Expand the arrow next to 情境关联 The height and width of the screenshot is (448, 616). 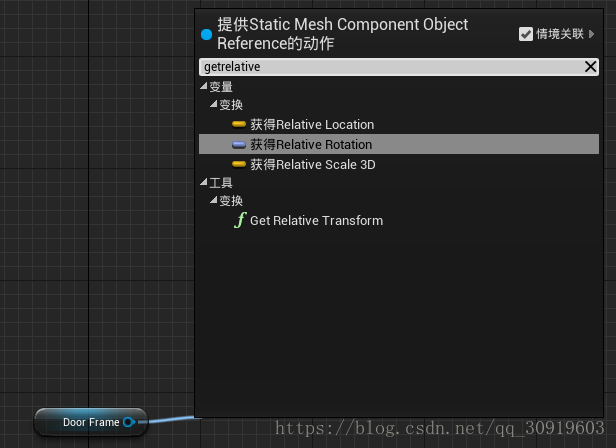591,34
